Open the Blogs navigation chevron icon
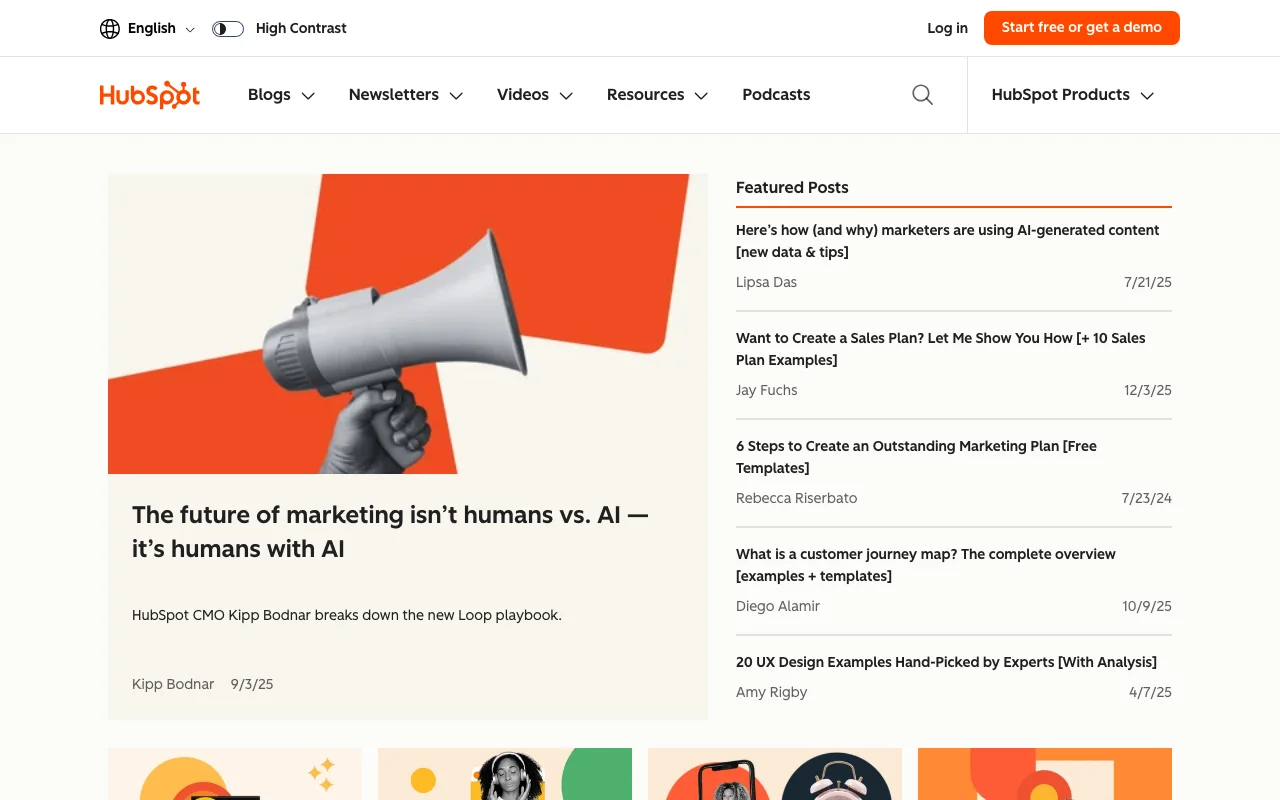Image resolution: width=1280 pixels, height=800 pixels. [308, 95]
